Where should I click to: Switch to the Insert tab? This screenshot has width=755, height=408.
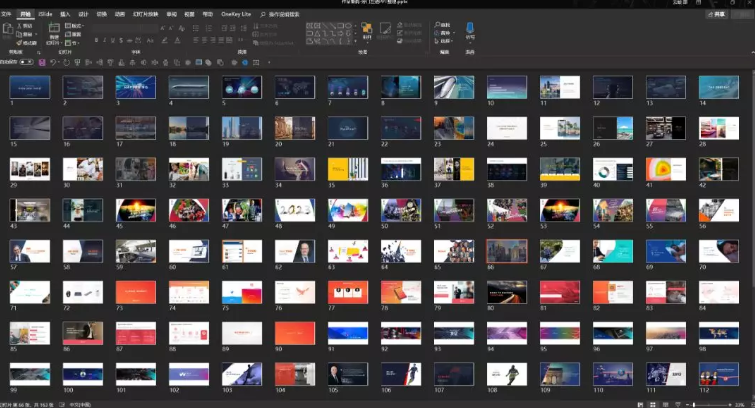[65, 14]
